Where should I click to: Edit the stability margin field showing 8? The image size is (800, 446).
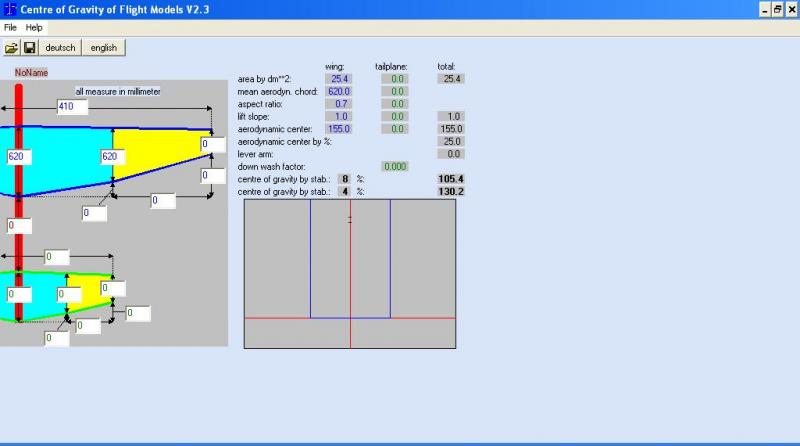[x=343, y=178]
